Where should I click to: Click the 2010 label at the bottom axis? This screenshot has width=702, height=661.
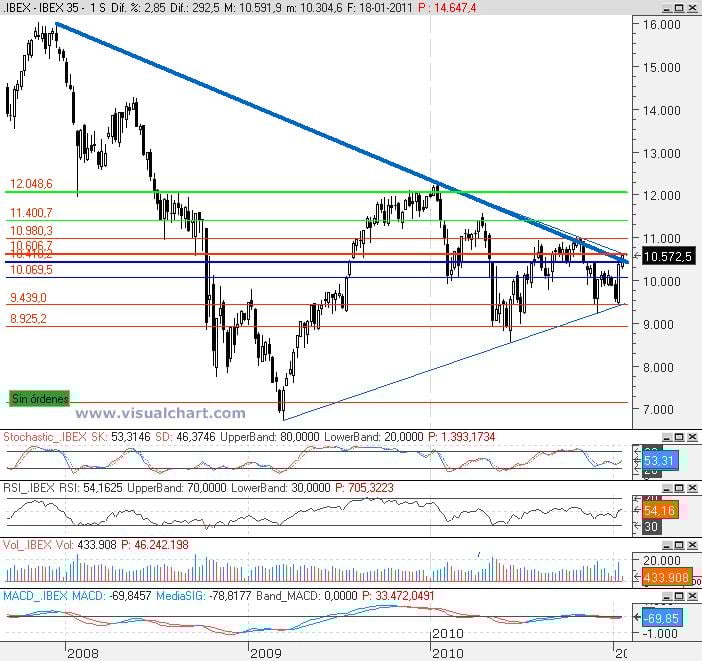tap(448, 653)
